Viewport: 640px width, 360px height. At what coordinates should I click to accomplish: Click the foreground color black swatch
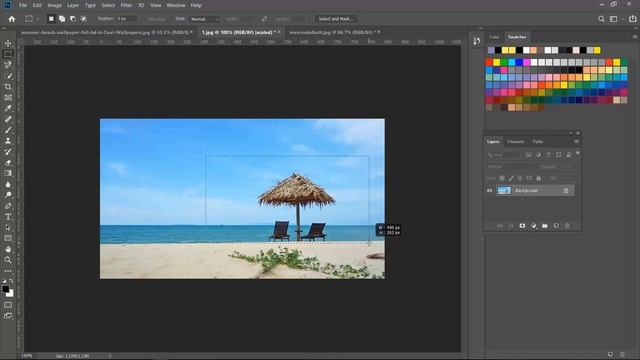5,289
